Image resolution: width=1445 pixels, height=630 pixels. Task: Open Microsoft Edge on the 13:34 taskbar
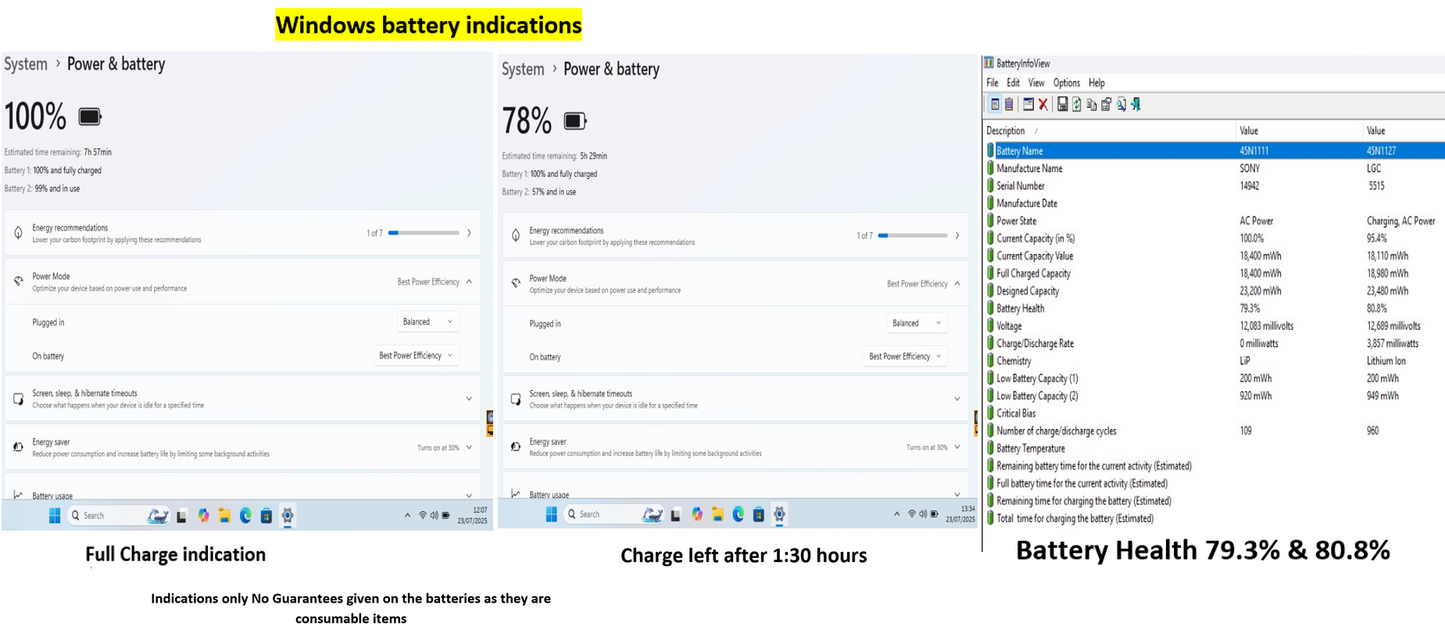coord(738,514)
